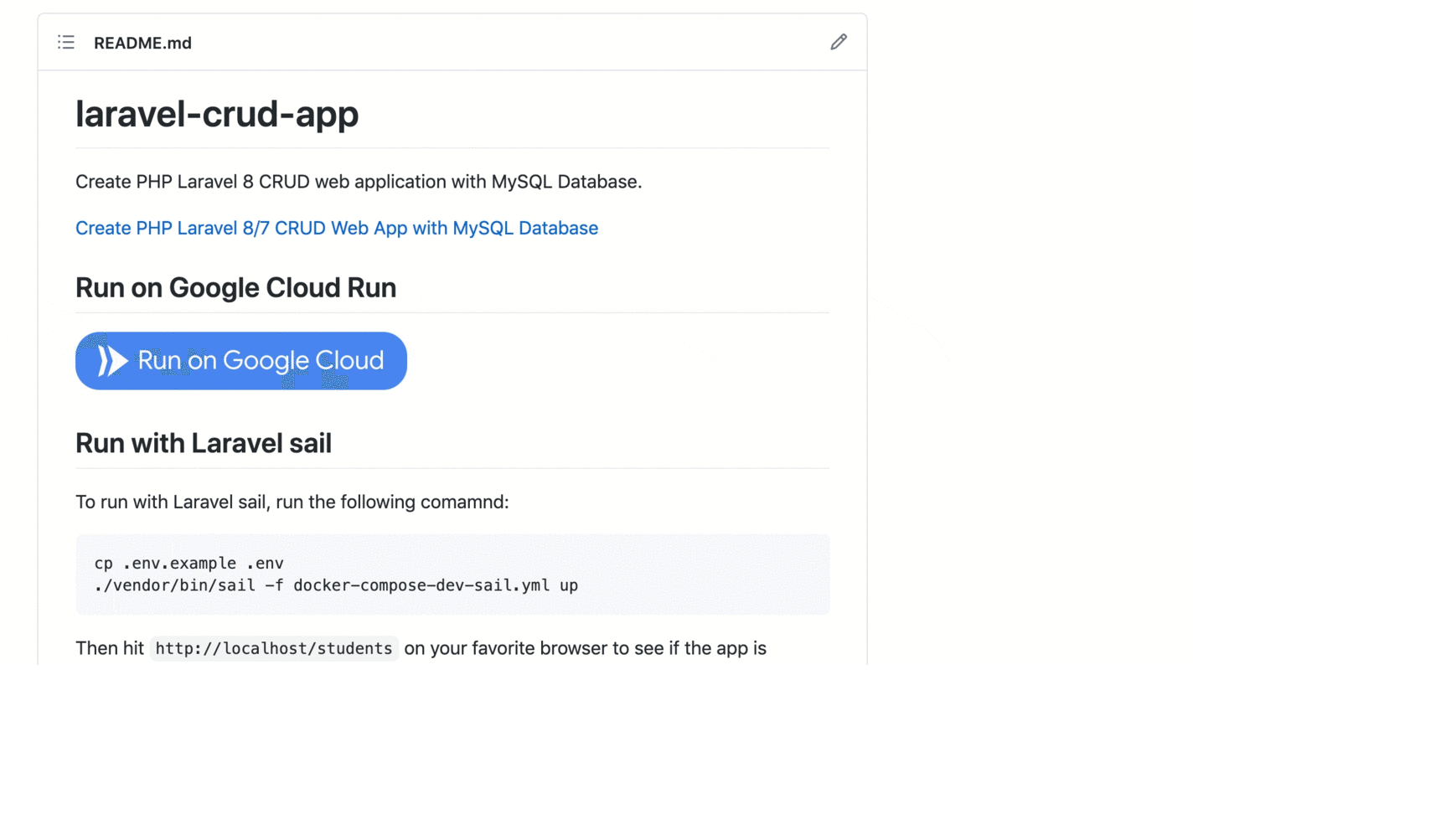This screenshot has width=1451, height=840.
Task: Click the horizontal rule under the laravel-crud-app heading
Action: (452, 150)
